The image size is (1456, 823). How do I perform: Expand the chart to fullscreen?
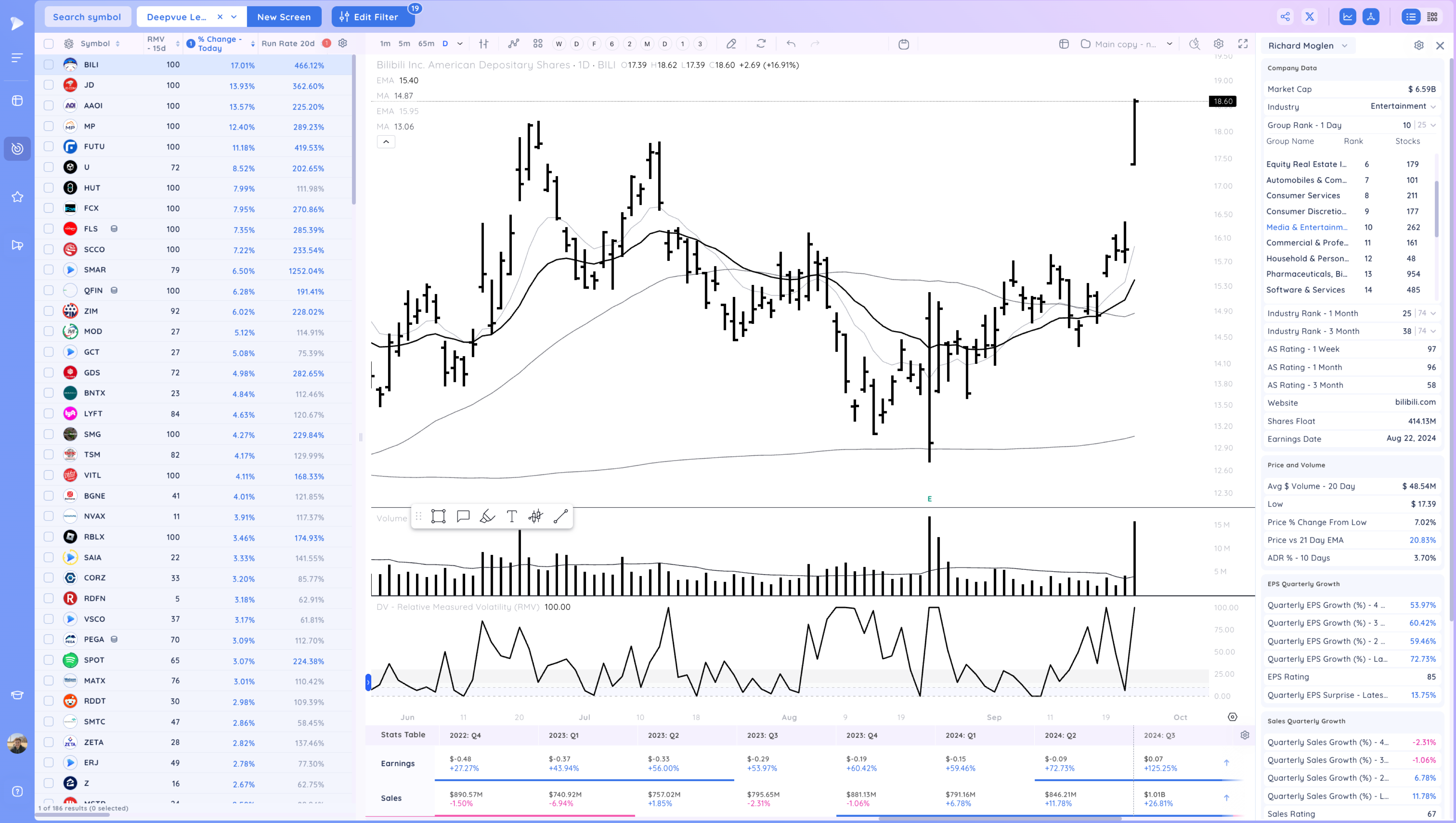(x=1243, y=44)
